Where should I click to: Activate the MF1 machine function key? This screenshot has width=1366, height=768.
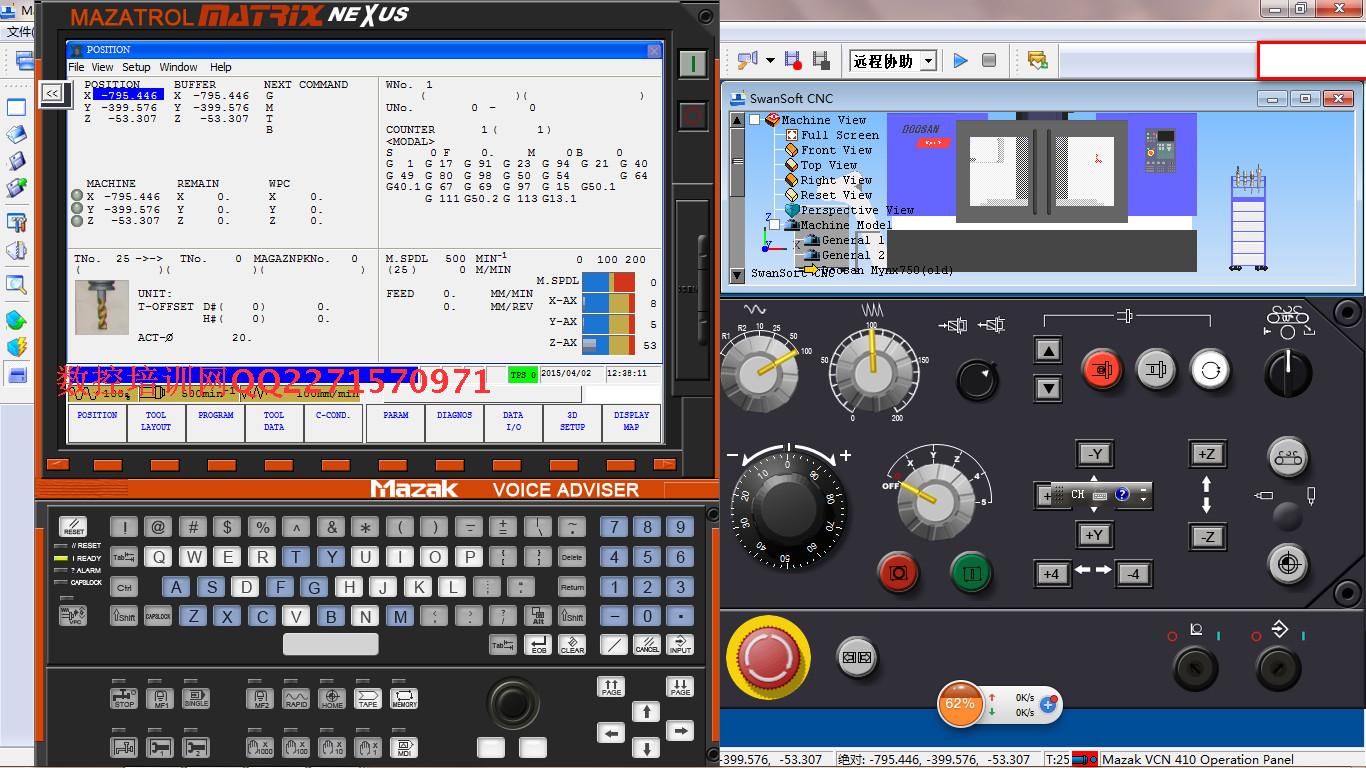pos(160,699)
